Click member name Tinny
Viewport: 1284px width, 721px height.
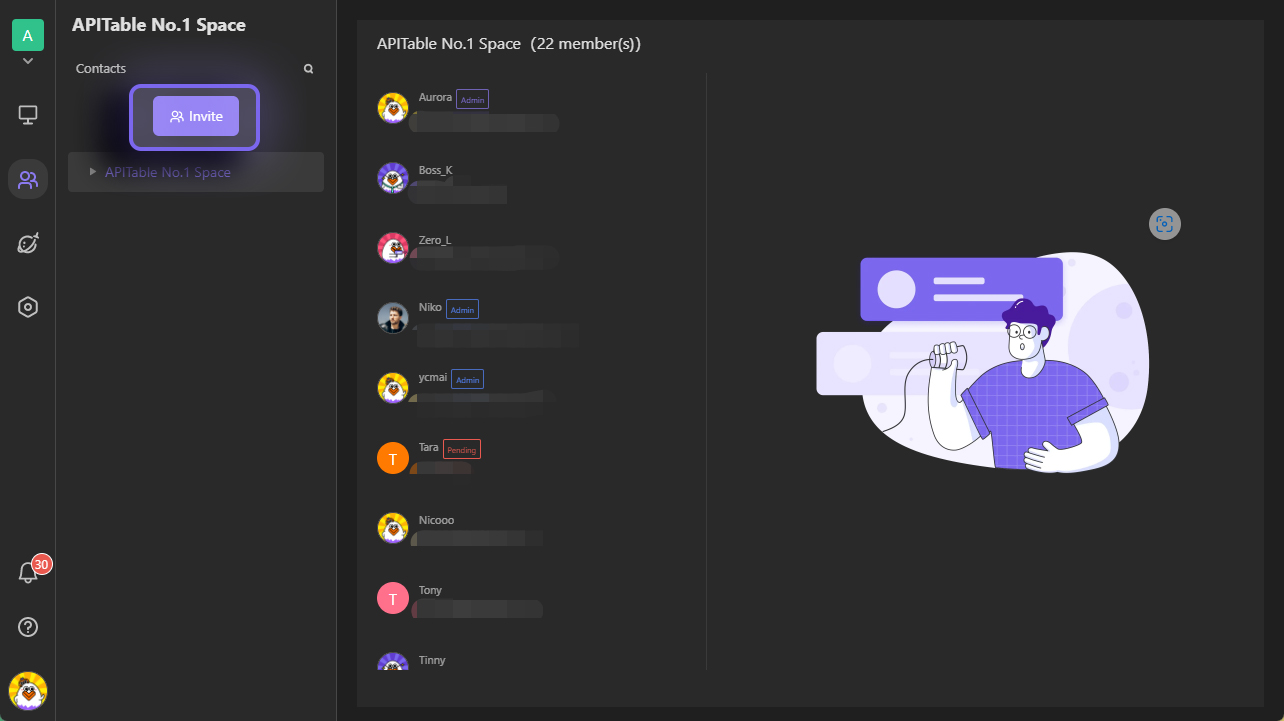tap(432, 660)
